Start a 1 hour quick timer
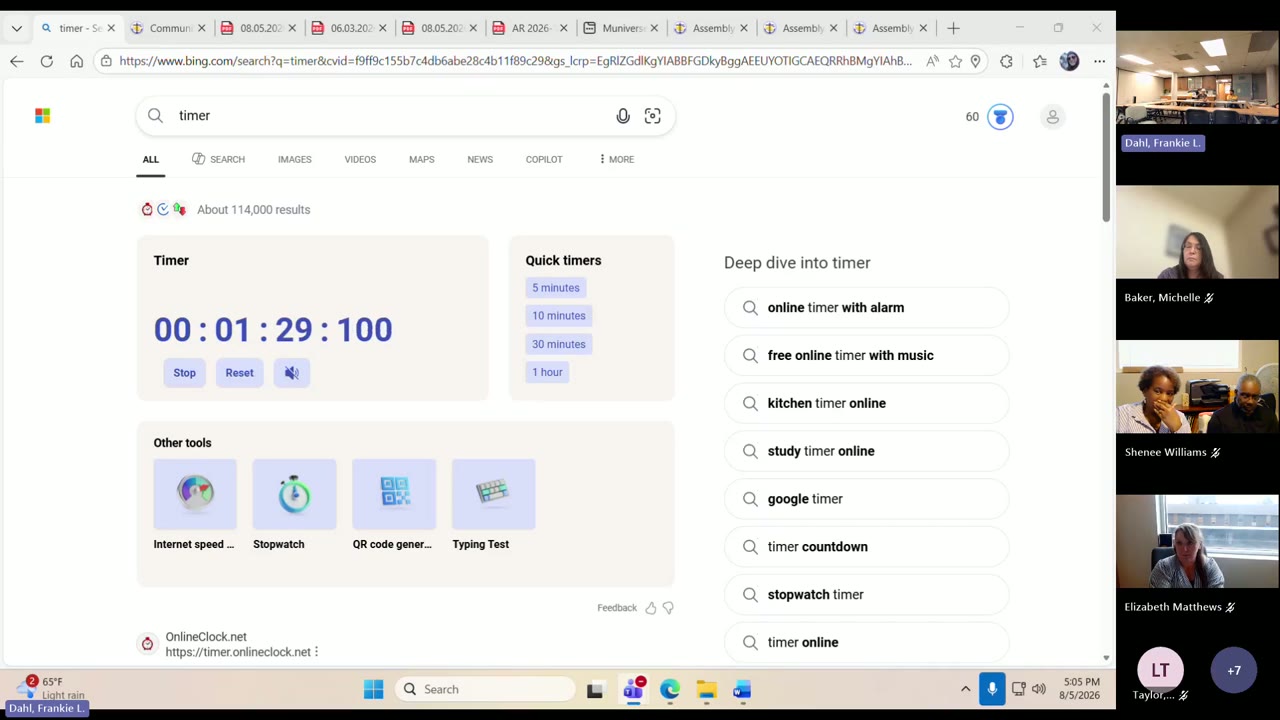Image resolution: width=1280 pixels, height=720 pixels. (547, 372)
